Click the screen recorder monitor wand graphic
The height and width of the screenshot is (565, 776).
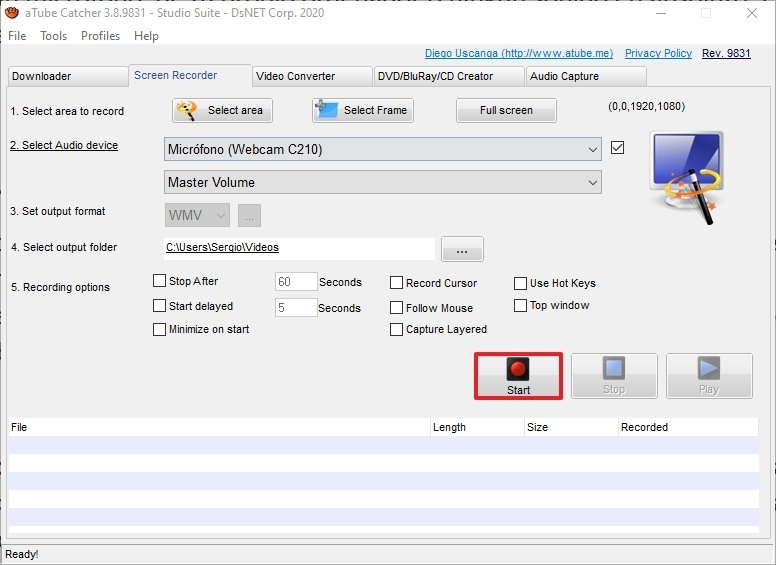688,177
